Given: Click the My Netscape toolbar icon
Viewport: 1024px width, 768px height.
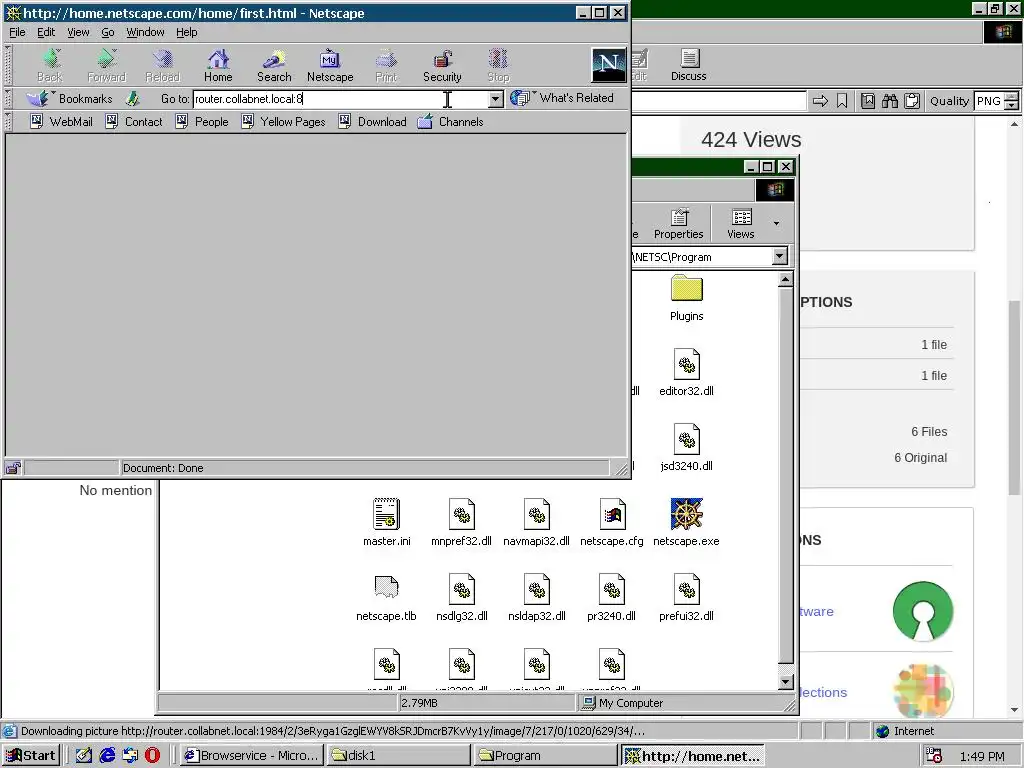Looking at the screenshot, I should [x=330, y=66].
